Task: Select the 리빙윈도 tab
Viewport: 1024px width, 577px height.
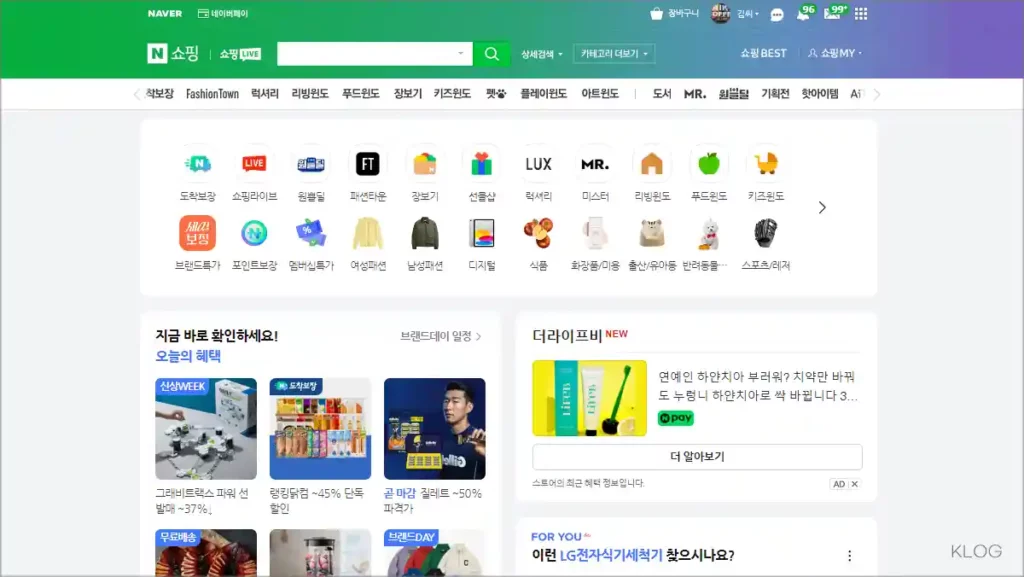Action: 310,94
